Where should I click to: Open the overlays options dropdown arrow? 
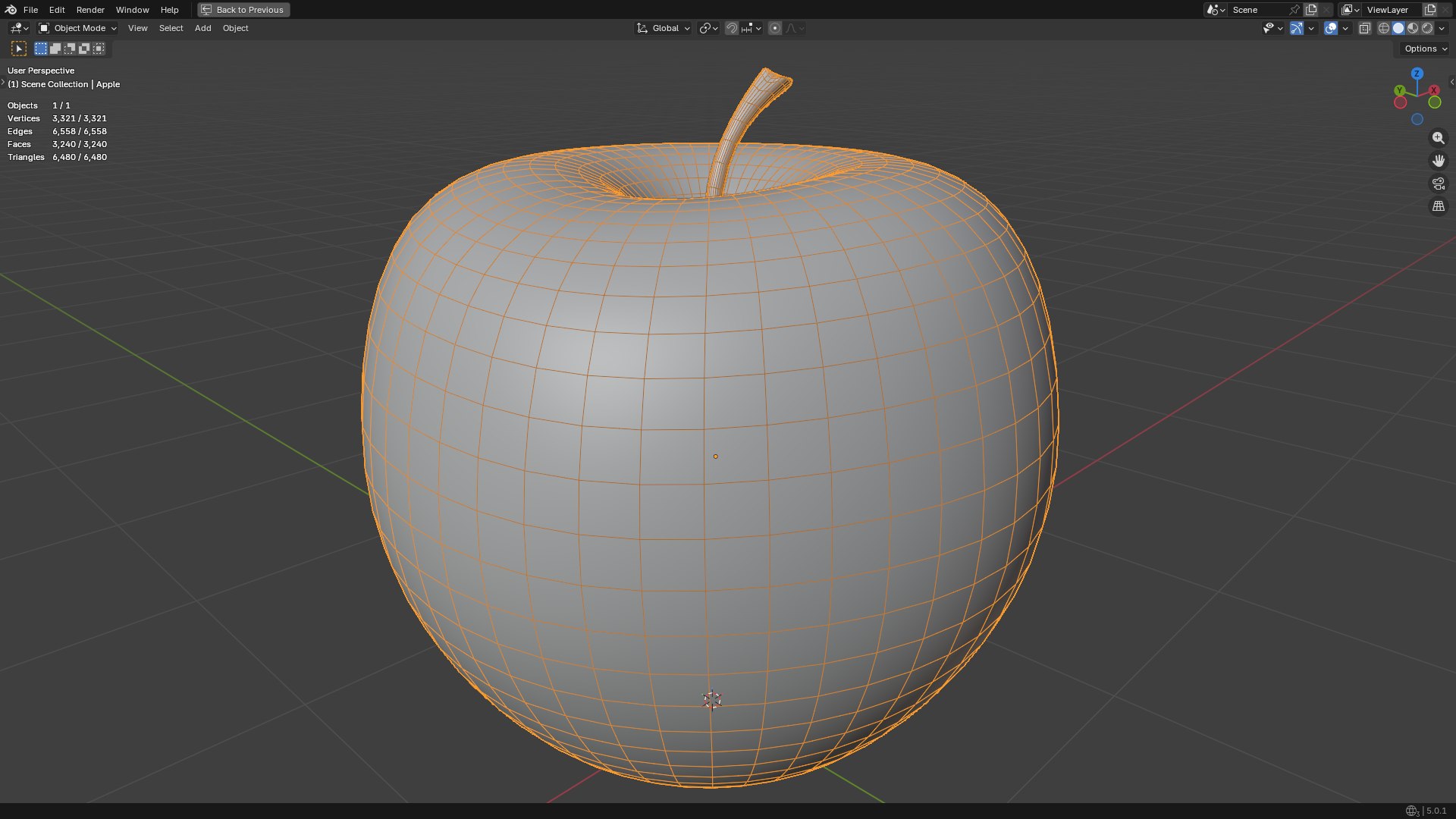pos(1345,28)
